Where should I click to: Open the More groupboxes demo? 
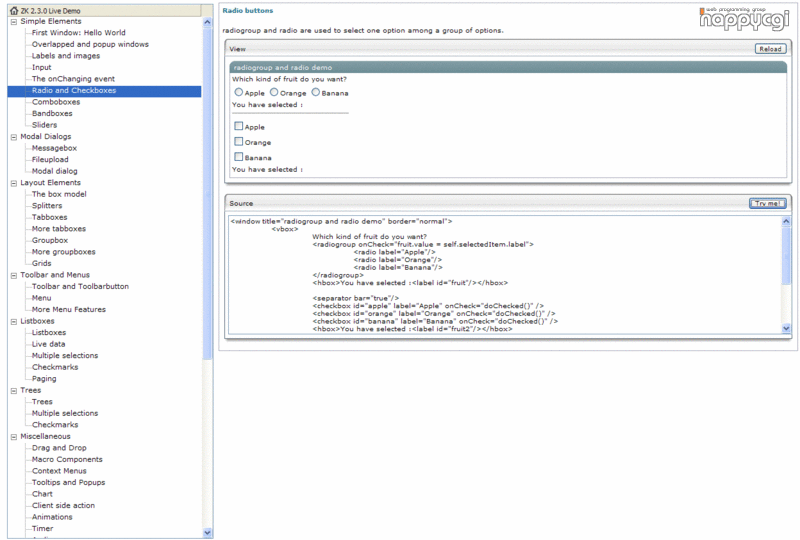point(63,252)
